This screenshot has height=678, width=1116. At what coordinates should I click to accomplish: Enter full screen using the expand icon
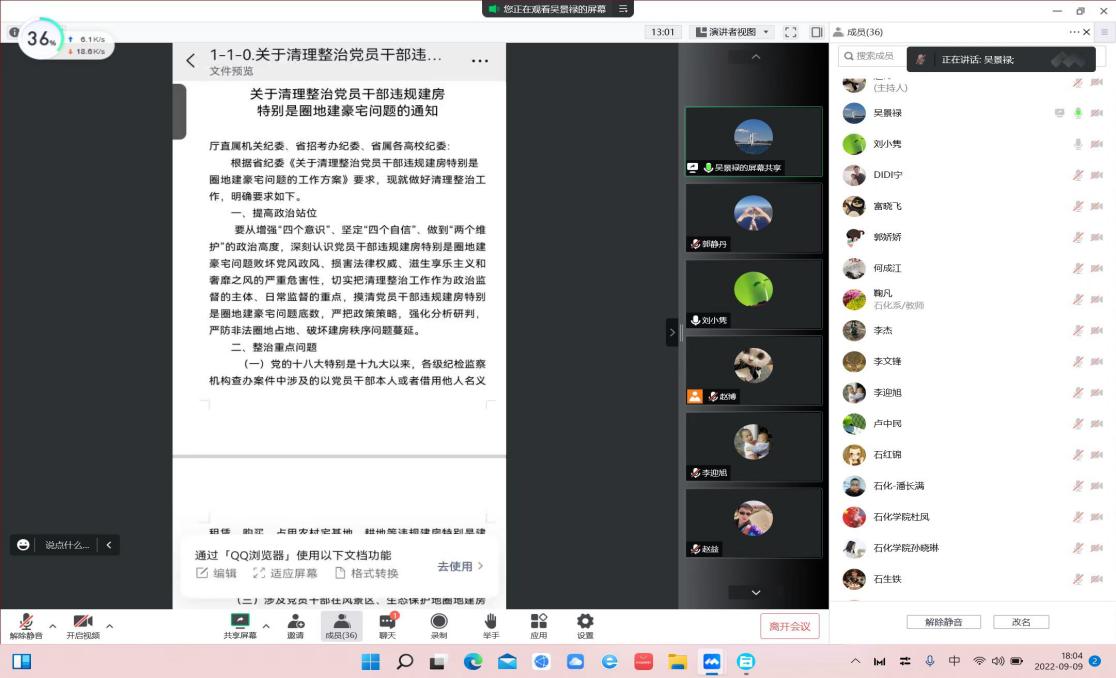click(x=791, y=32)
